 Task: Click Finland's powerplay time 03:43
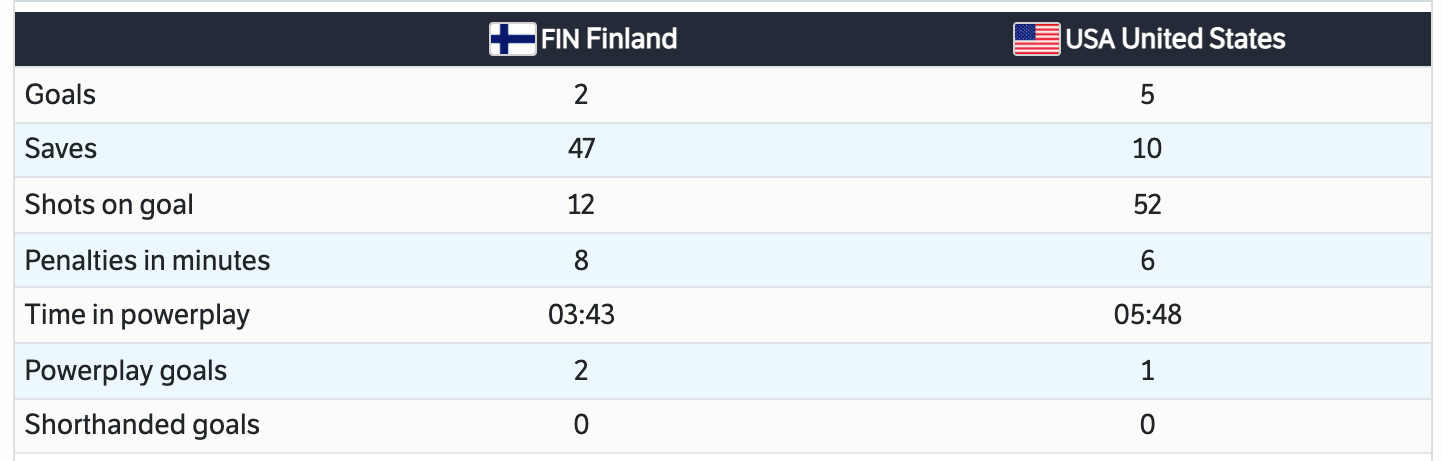[581, 315]
